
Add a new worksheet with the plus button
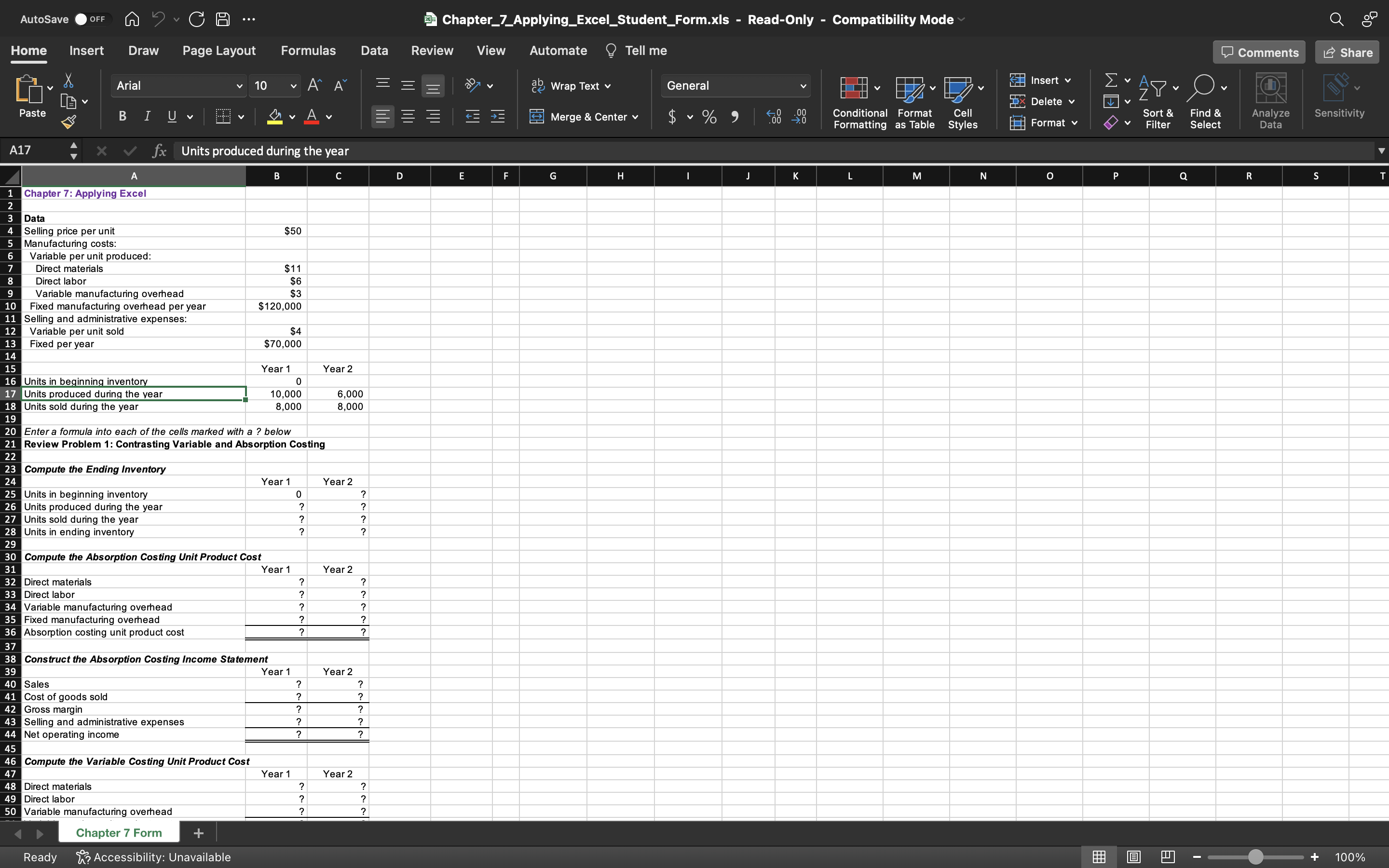pos(198,832)
